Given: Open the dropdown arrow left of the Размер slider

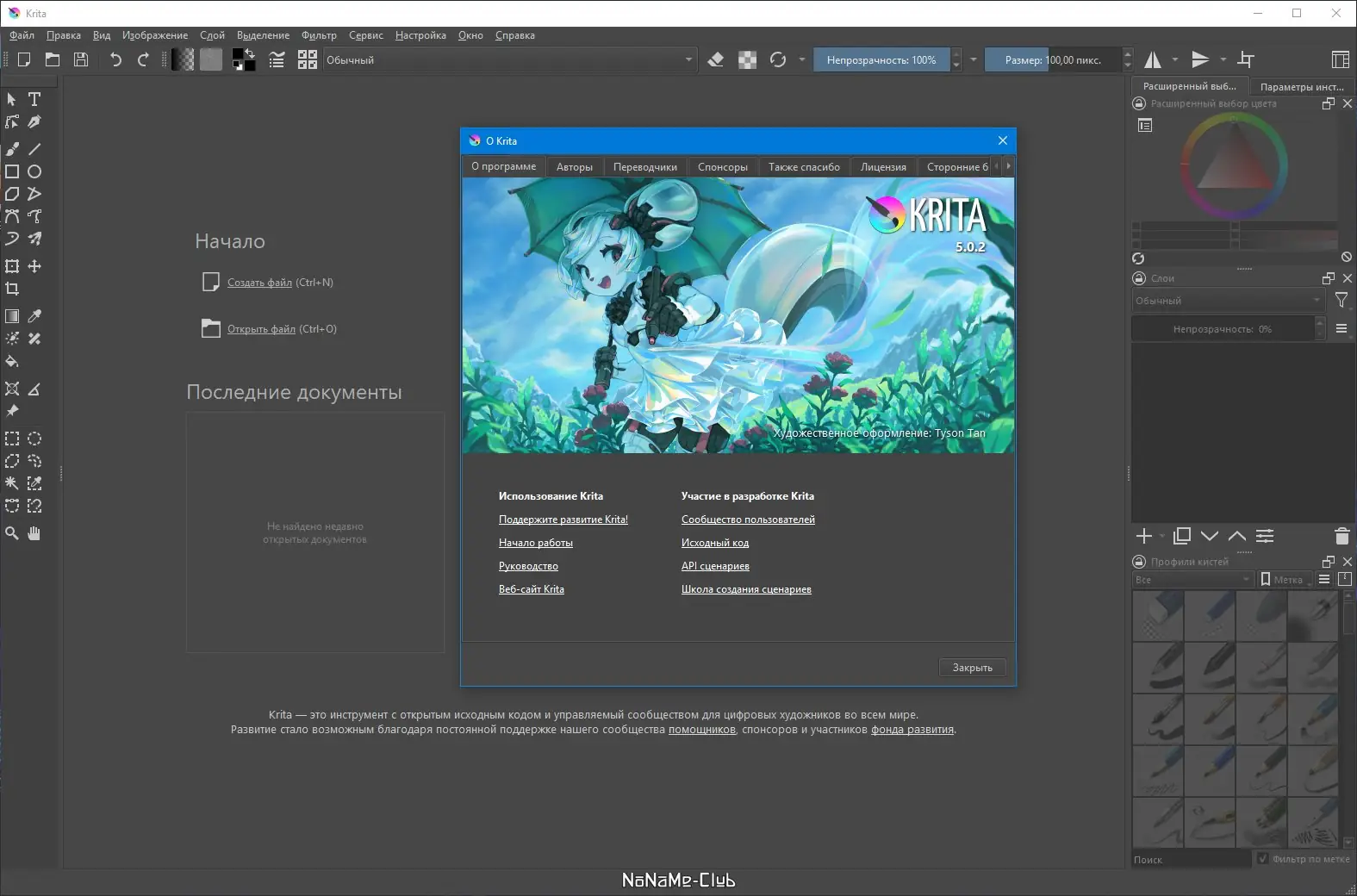Looking at the screenshot, I should coord(974,59).
